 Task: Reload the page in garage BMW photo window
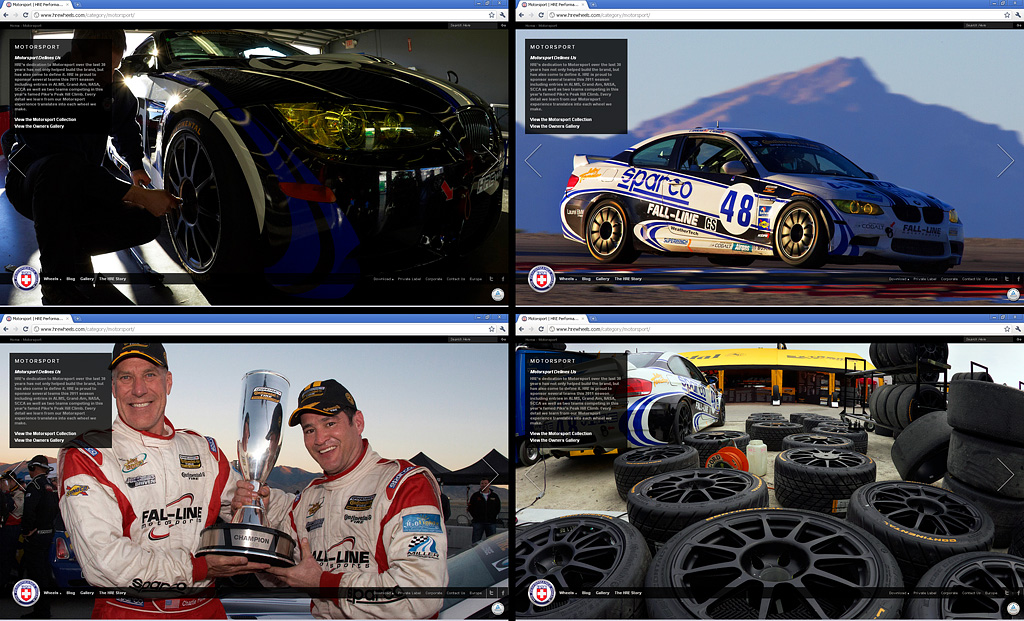(25, 14)
